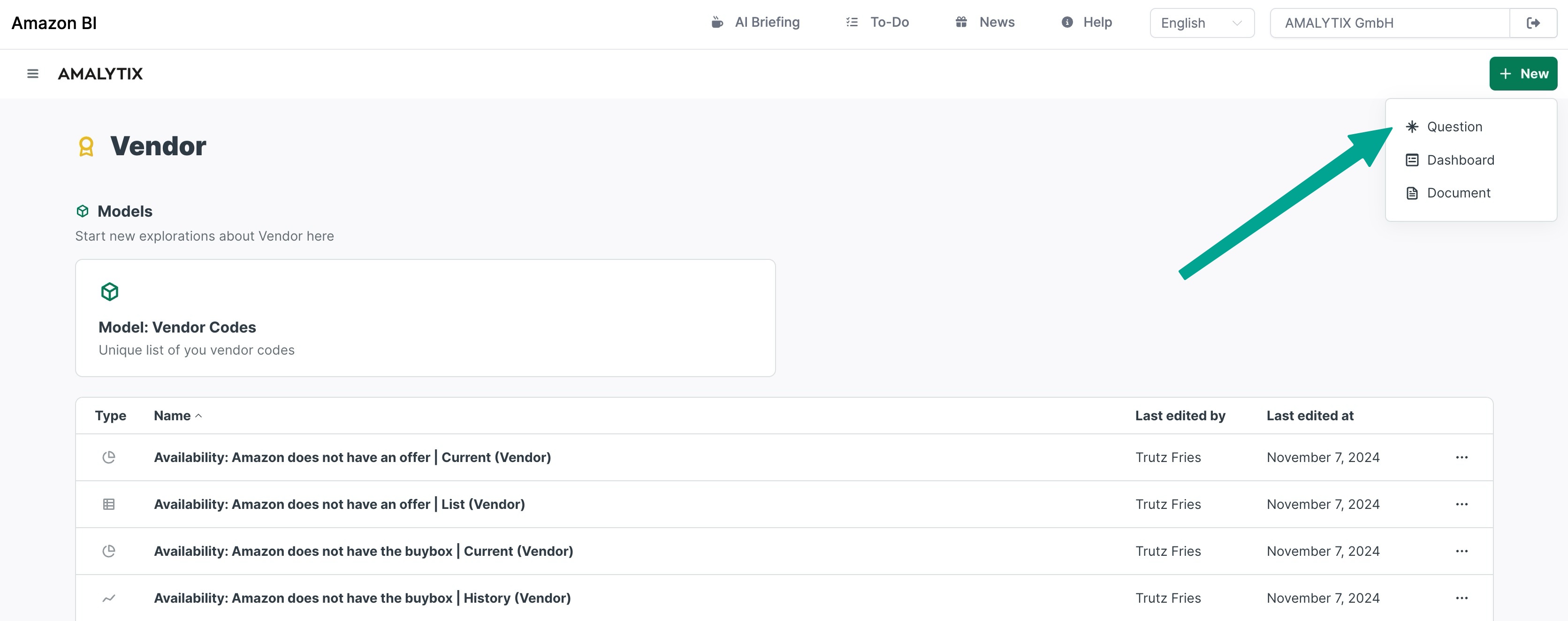Sort table by Name column
Screen dimensions: 1568x621
(x=178, y=416)
